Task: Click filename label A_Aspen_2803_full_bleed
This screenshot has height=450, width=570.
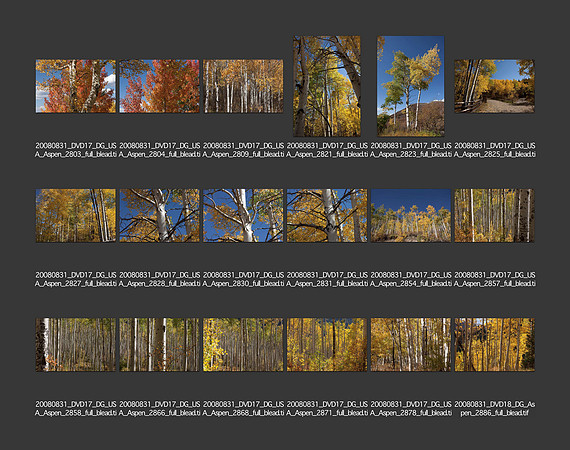Action: 76,154
